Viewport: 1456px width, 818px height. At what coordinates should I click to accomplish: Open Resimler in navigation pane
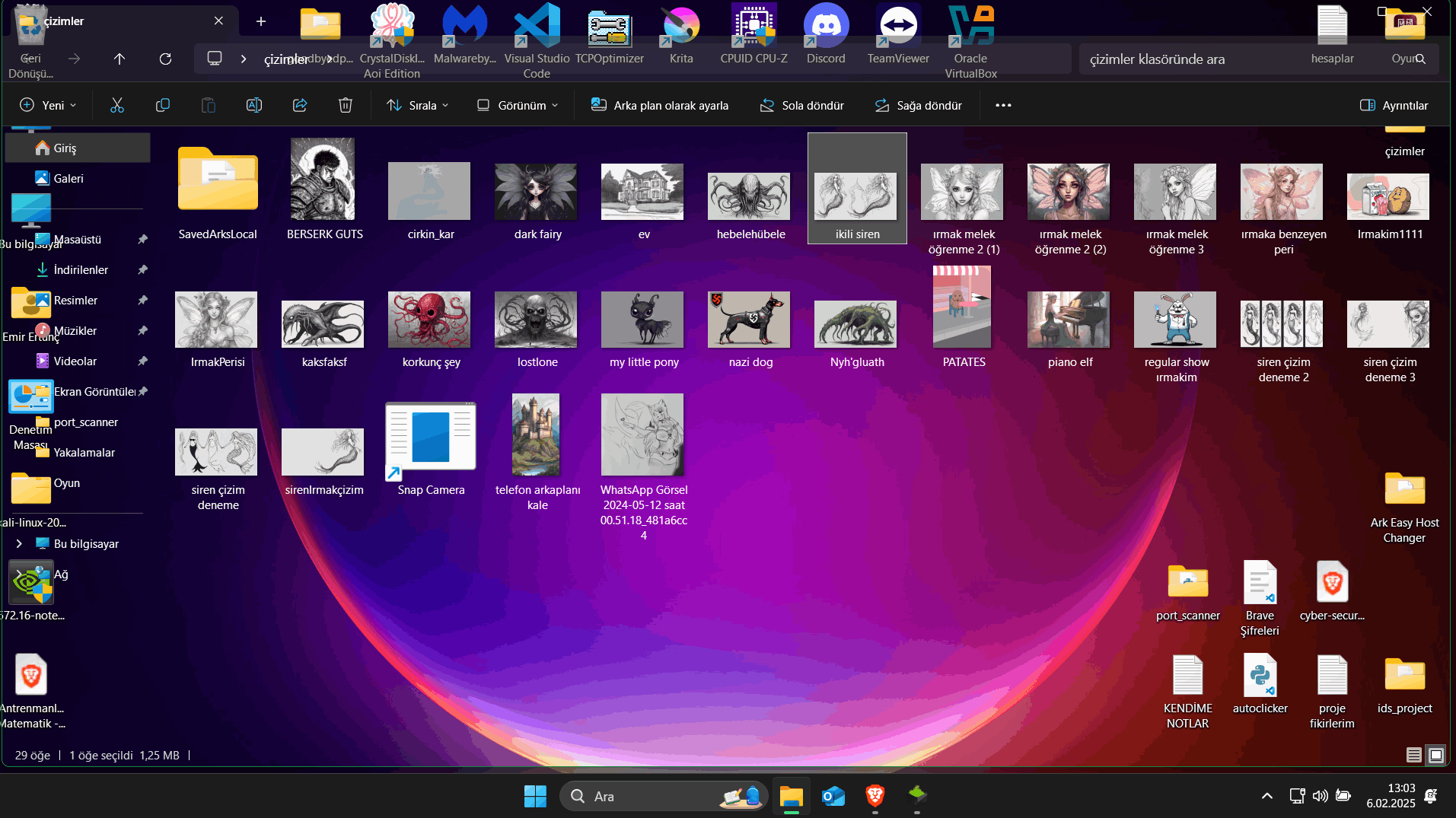(x=78, y=300)
